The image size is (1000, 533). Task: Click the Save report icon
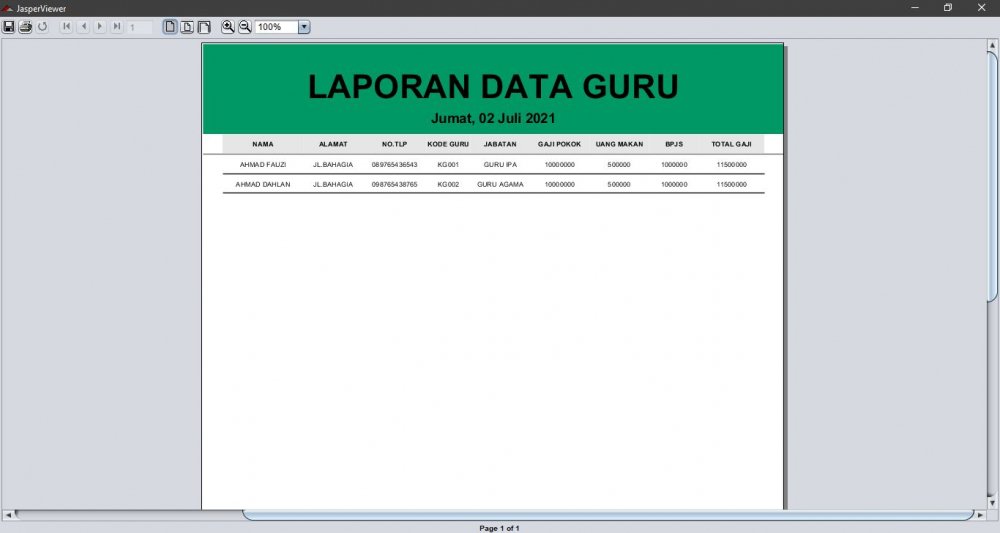coord(9,27)
